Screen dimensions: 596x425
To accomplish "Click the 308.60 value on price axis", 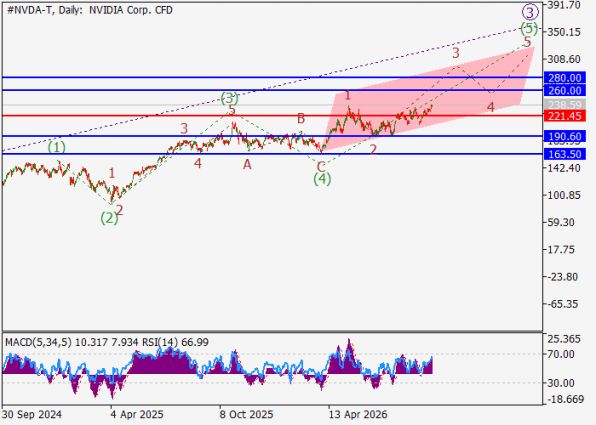I will tap(564, 59).
